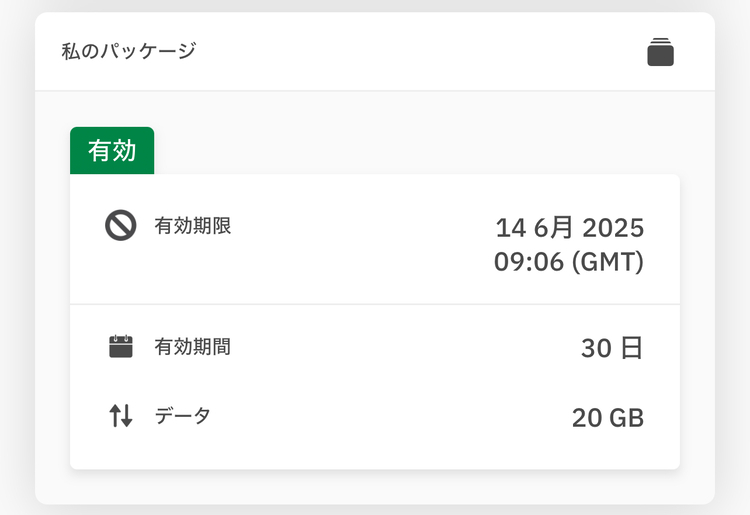This screenshot has height=515, width=750.
Task: Click the データ label
Action: tap(183, 416)
